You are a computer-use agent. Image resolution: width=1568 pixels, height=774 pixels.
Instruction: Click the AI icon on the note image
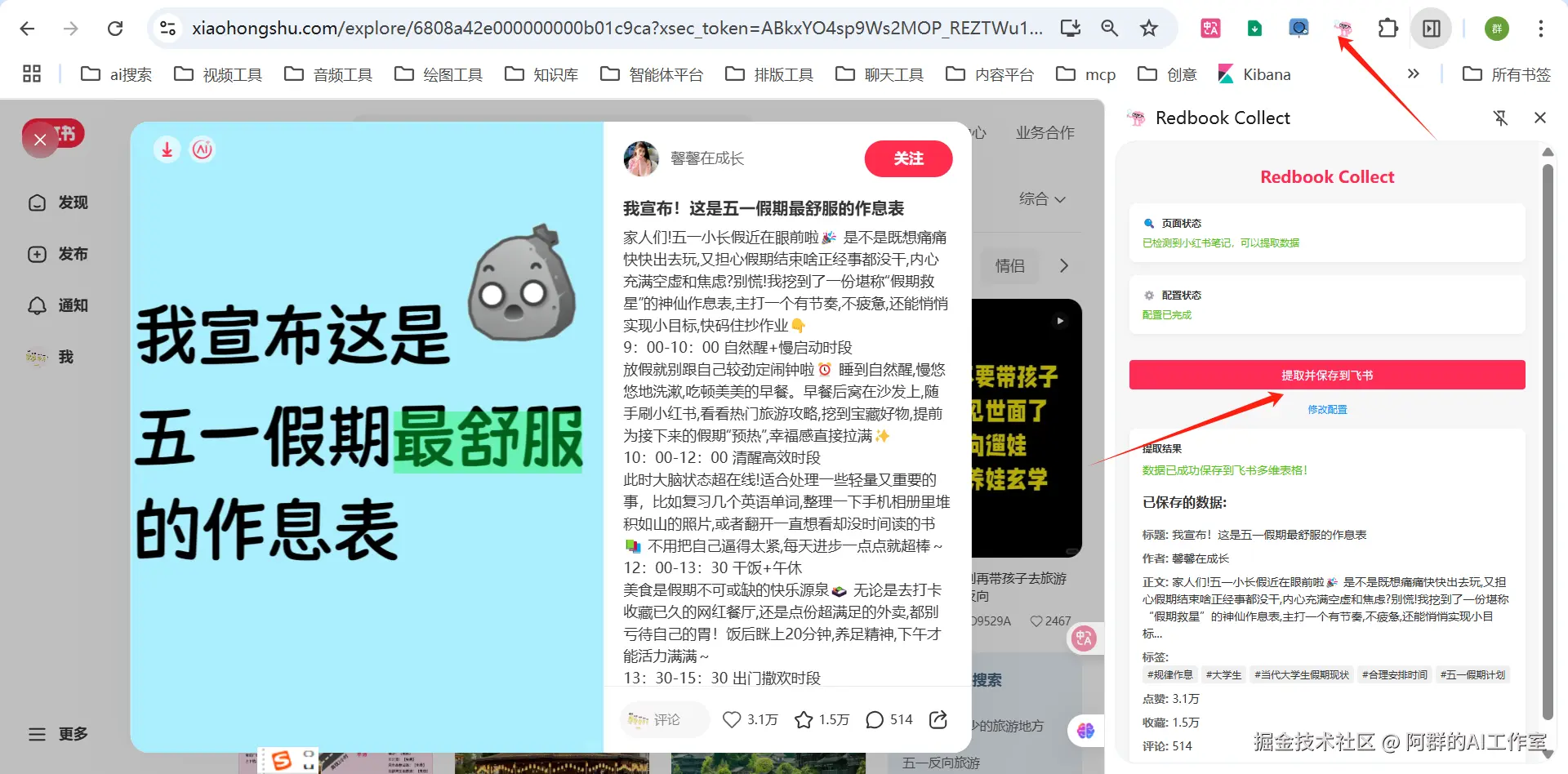point(203,149)
